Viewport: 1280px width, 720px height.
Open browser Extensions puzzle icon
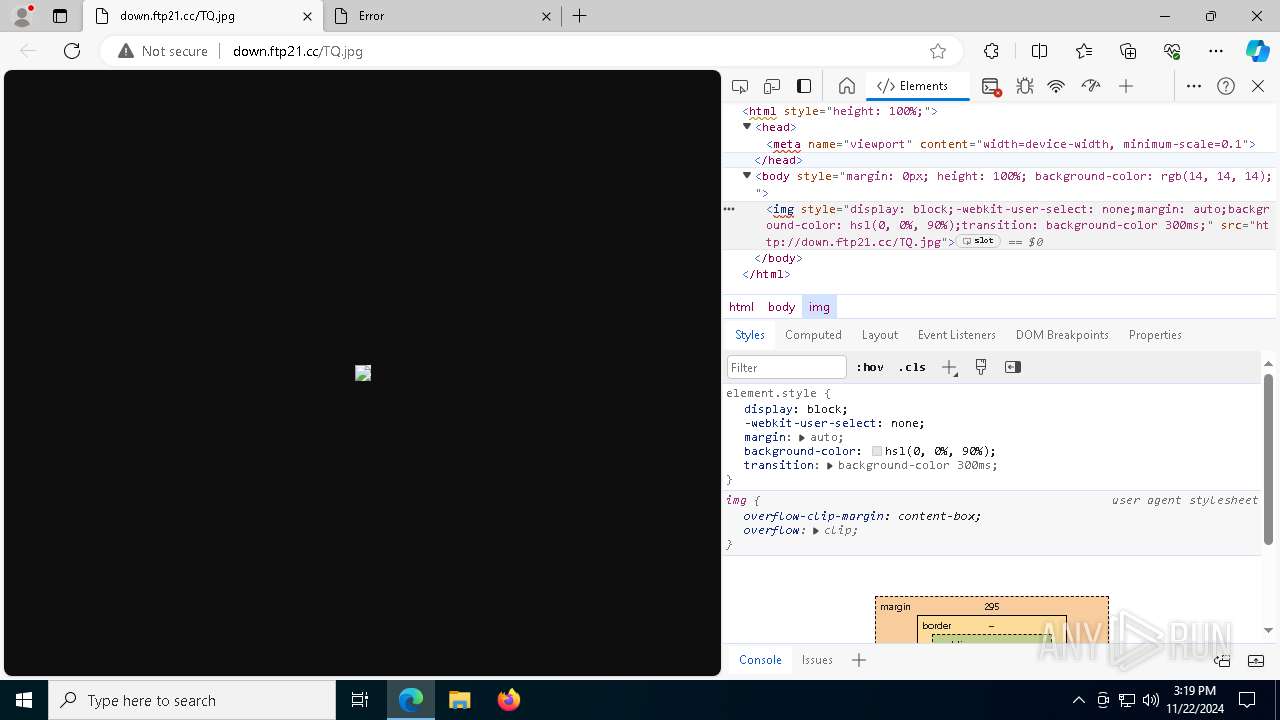[x=991, y=51]
